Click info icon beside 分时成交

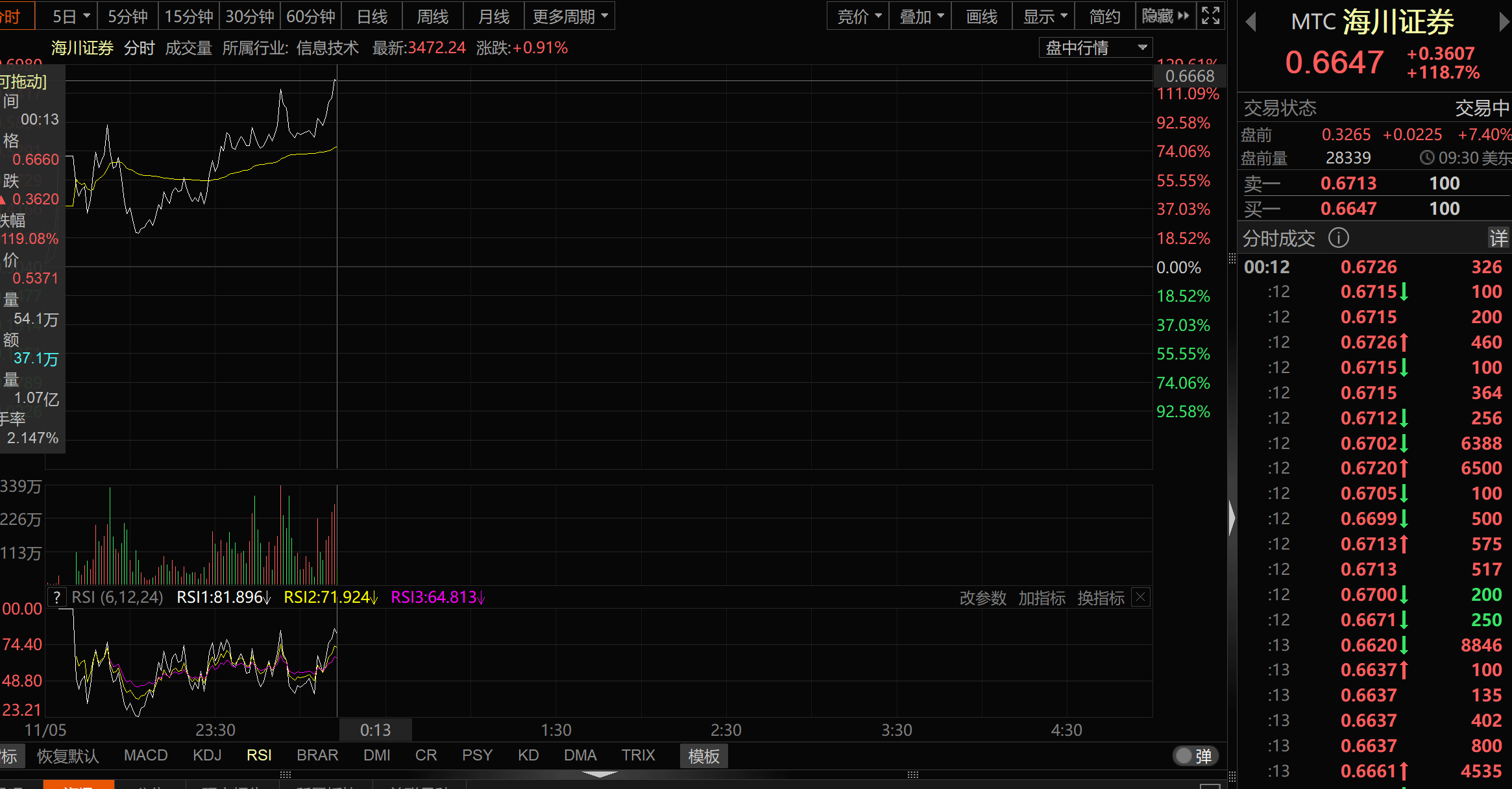pos(1338,238)
